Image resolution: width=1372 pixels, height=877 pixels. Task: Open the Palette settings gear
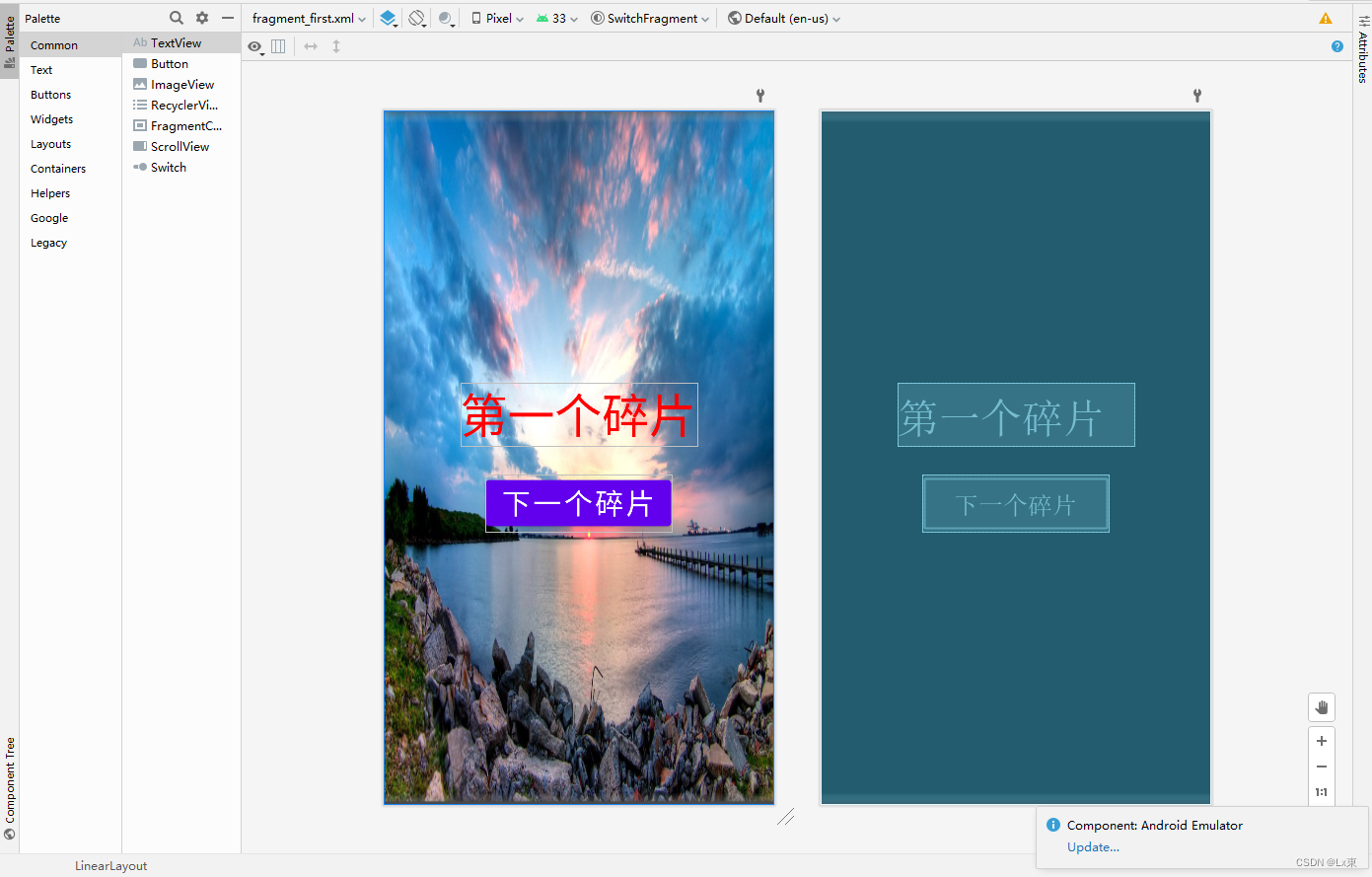[x=201, y=17]
